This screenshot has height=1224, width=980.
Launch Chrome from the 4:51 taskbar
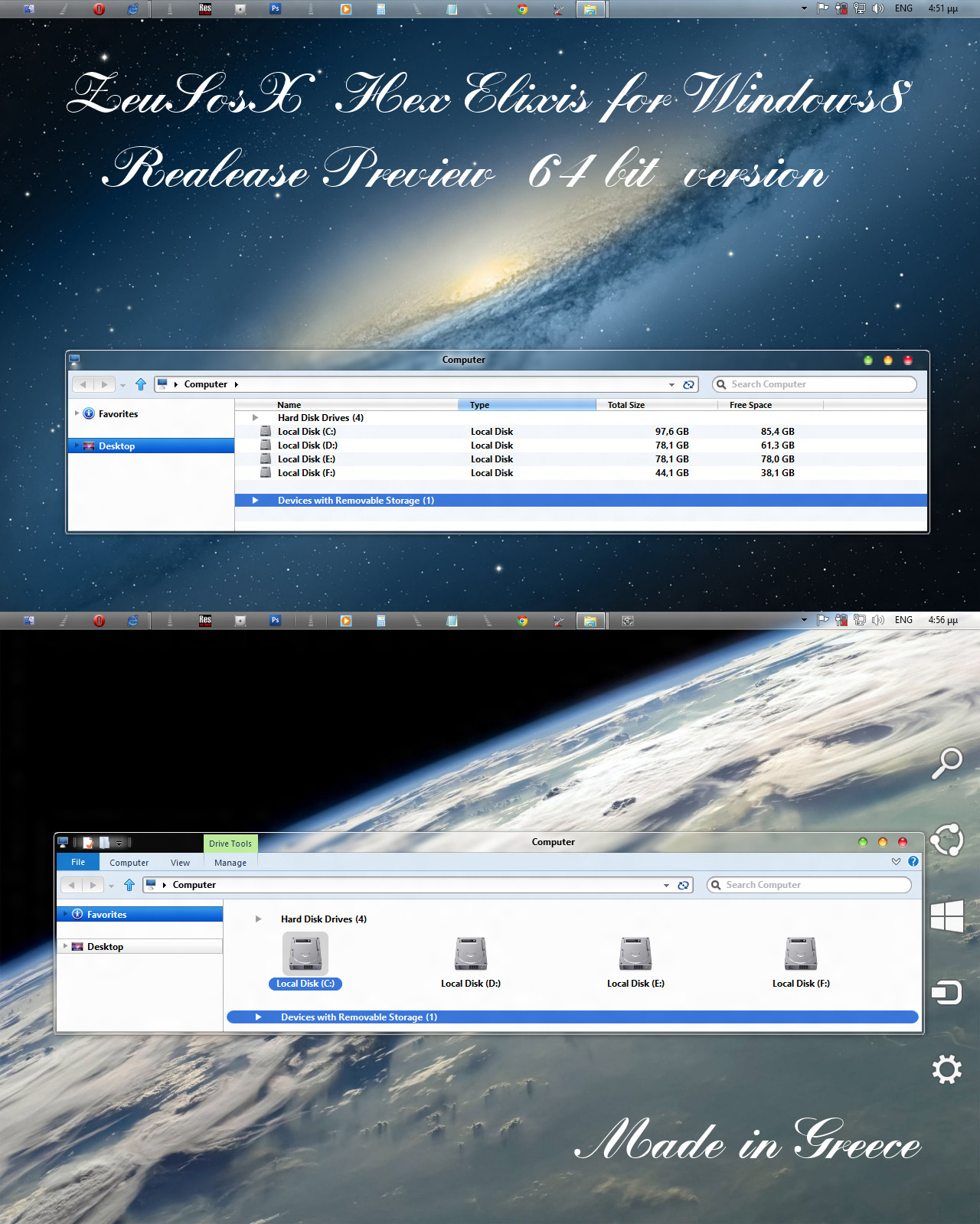(523, 9)
